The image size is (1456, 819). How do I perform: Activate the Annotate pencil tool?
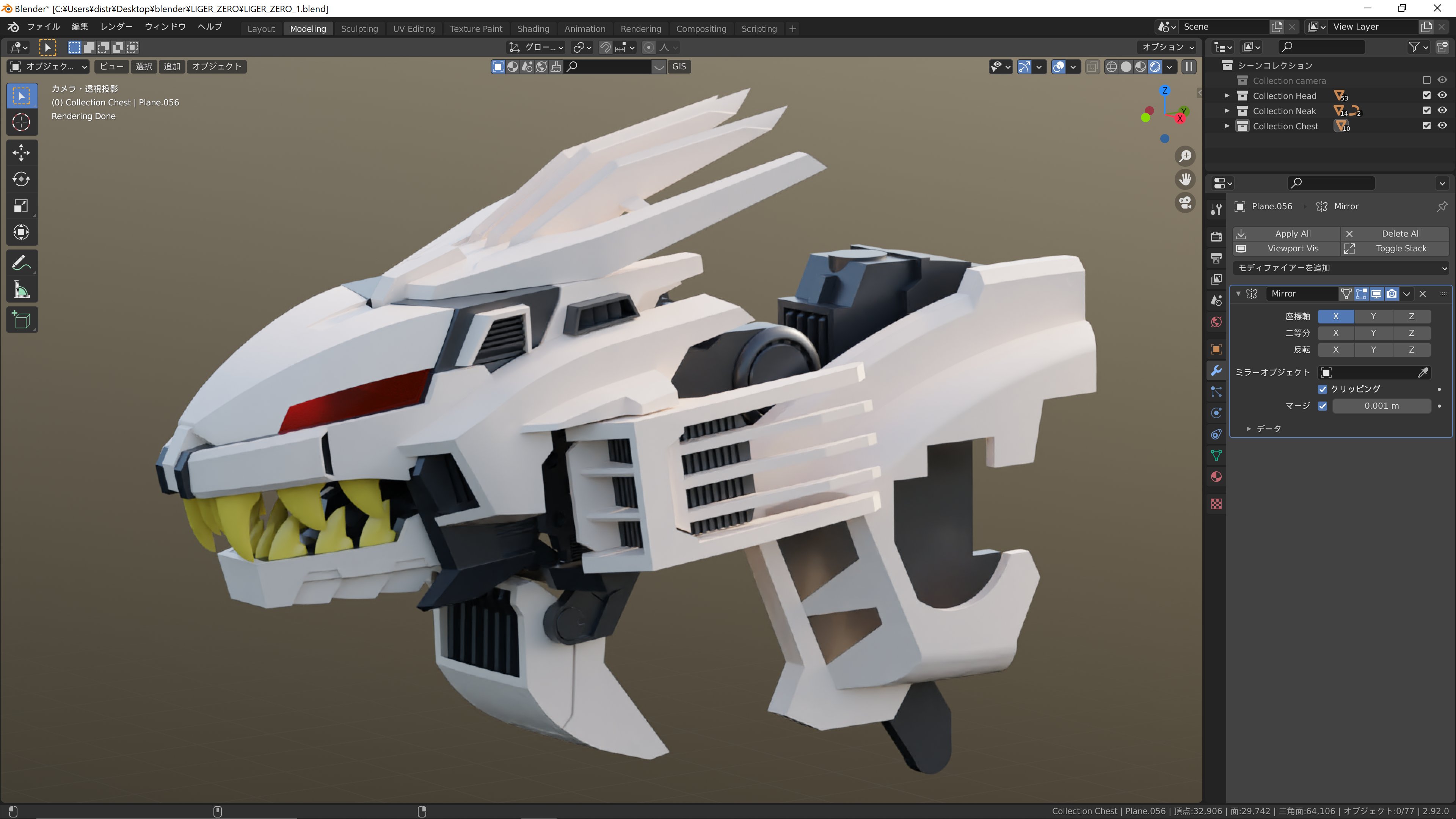(x=22, y=263)
